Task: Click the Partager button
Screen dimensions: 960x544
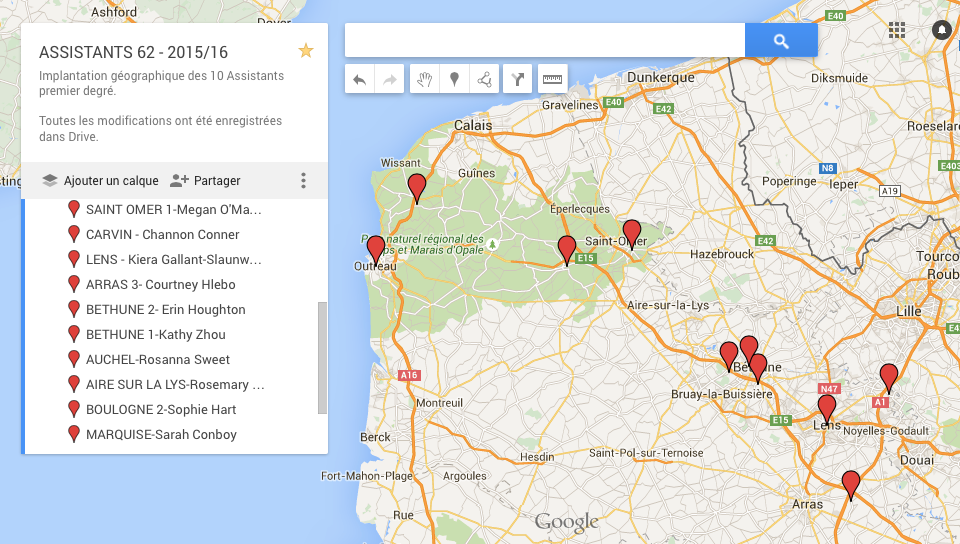Action: pos(205,181)
